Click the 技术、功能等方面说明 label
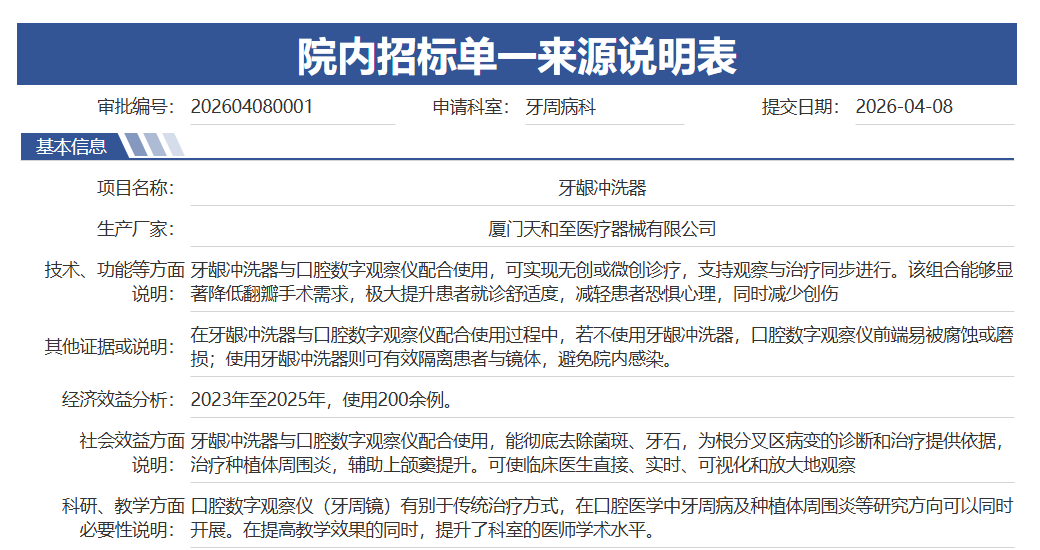Viewport: 1040px width, 550px height. click(114, 282)
